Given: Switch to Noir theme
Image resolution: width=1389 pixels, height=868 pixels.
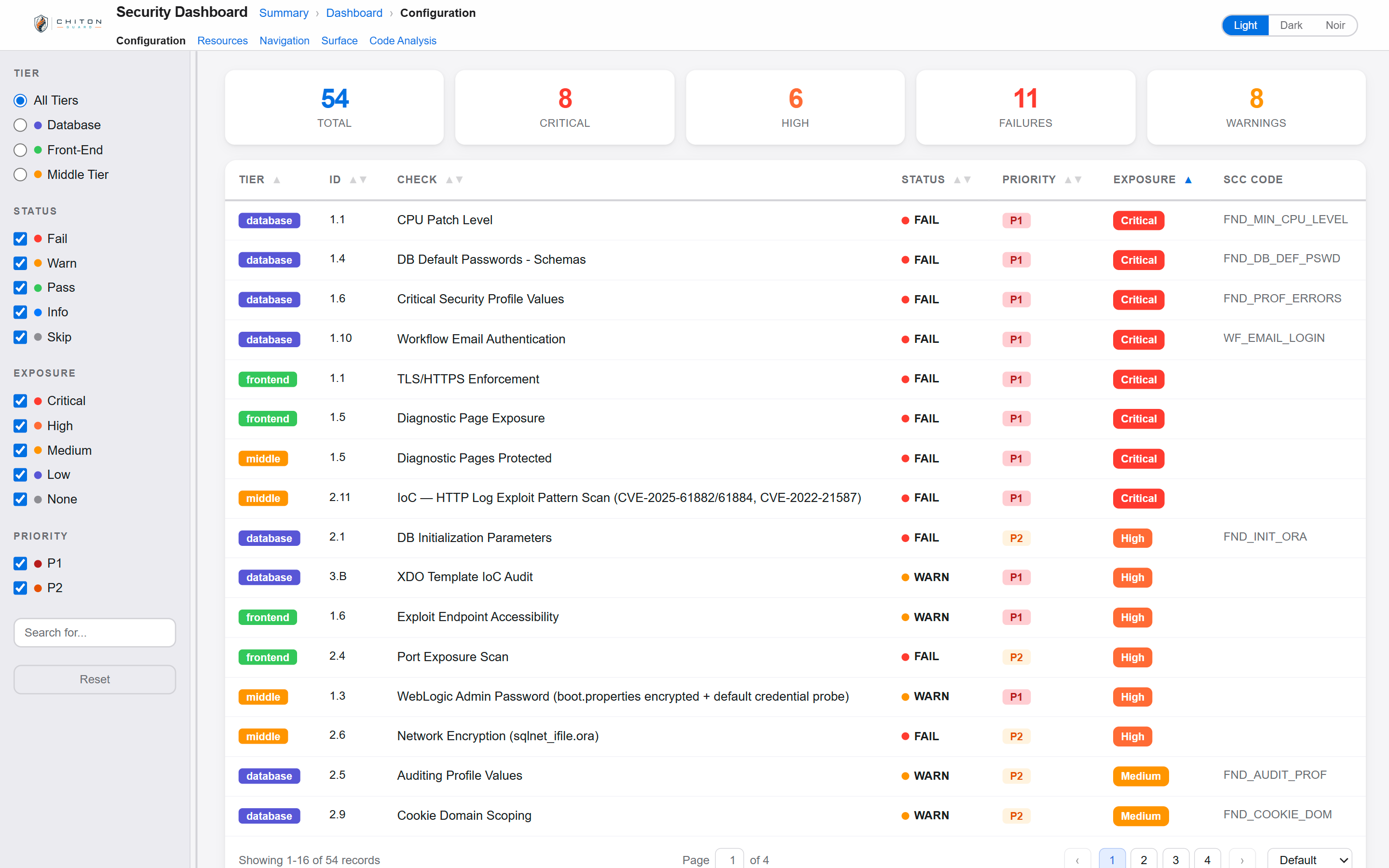Looking at the screenshot, I should coord(1335,25).
